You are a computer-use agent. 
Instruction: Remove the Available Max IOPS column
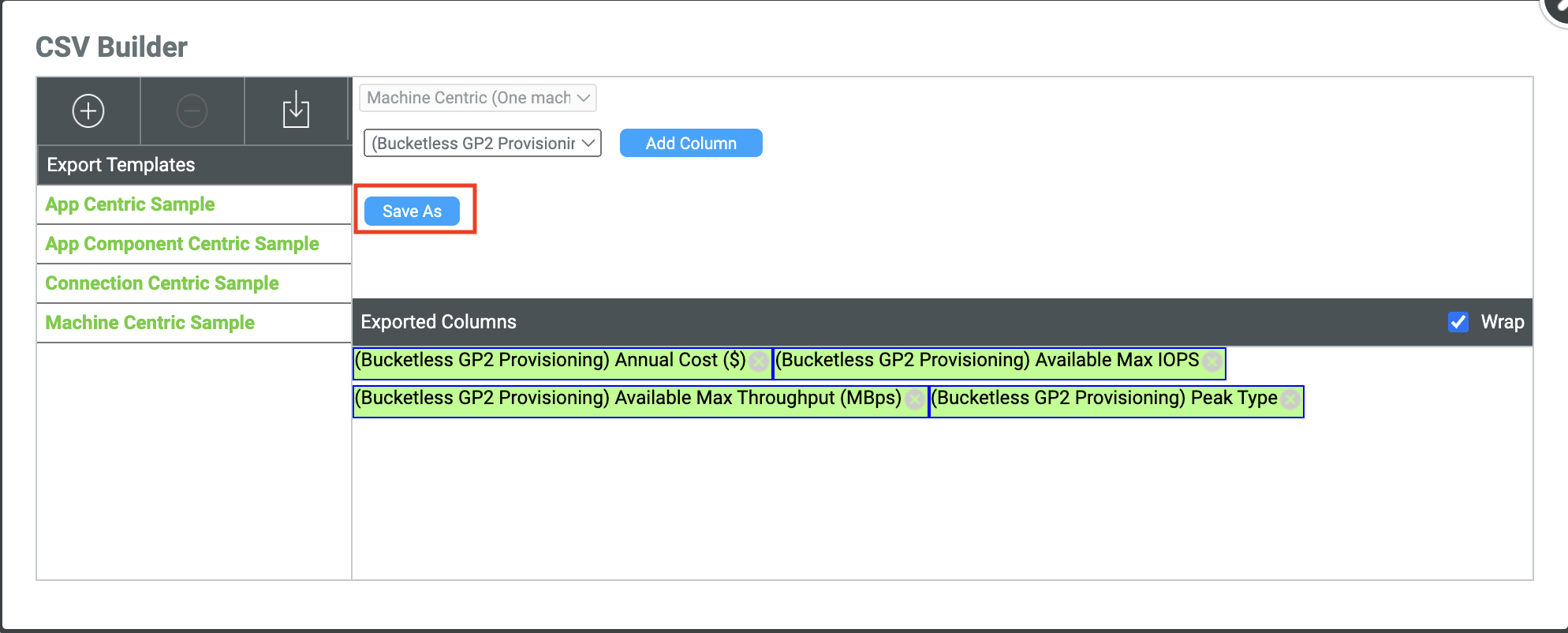point(1212,361)
